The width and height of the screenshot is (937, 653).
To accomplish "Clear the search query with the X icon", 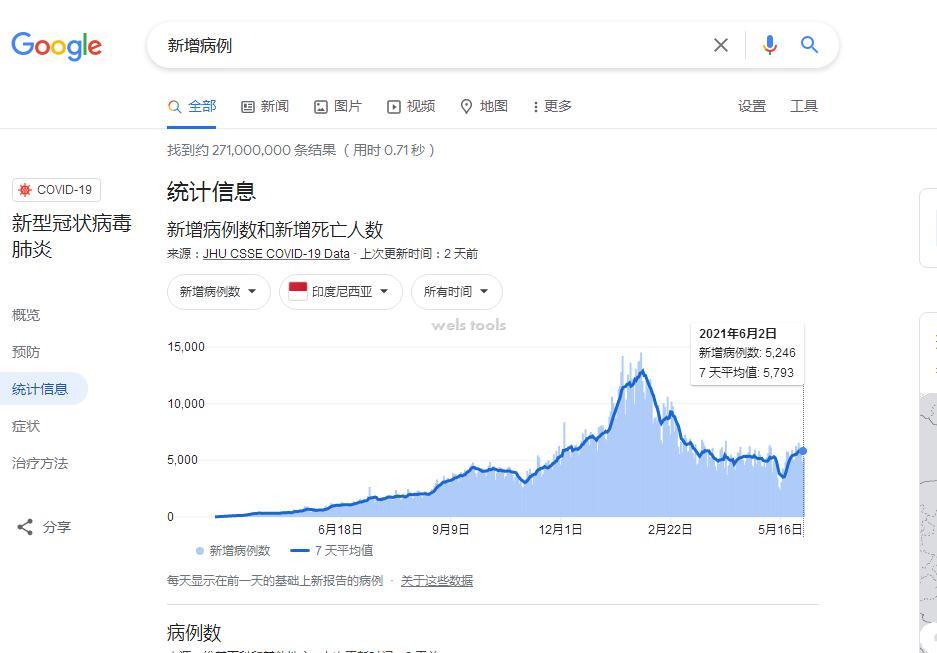I will coord(721,44).
